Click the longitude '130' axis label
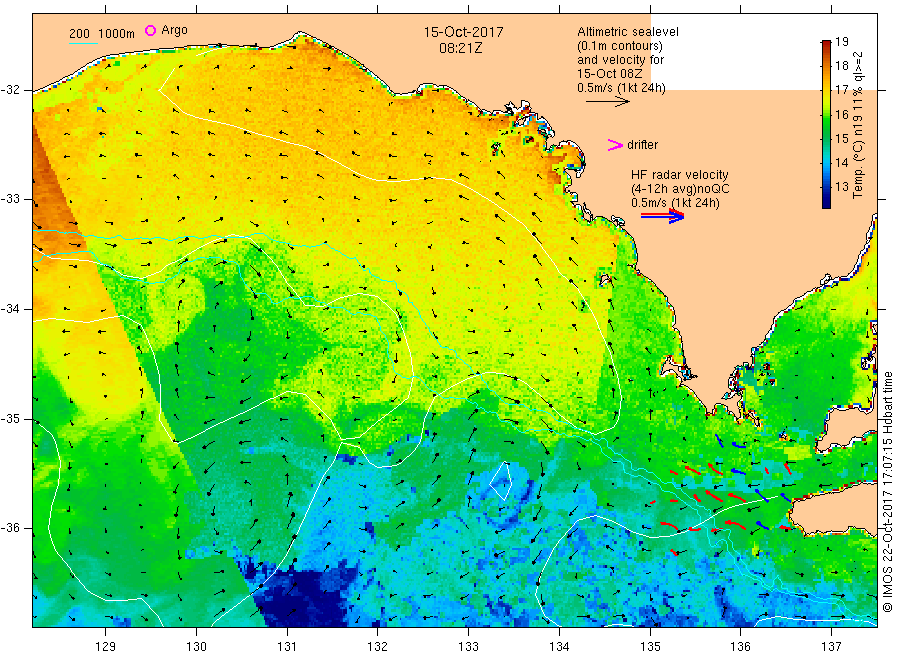This screenshot has width=900, height=660. tap(196, 647)
